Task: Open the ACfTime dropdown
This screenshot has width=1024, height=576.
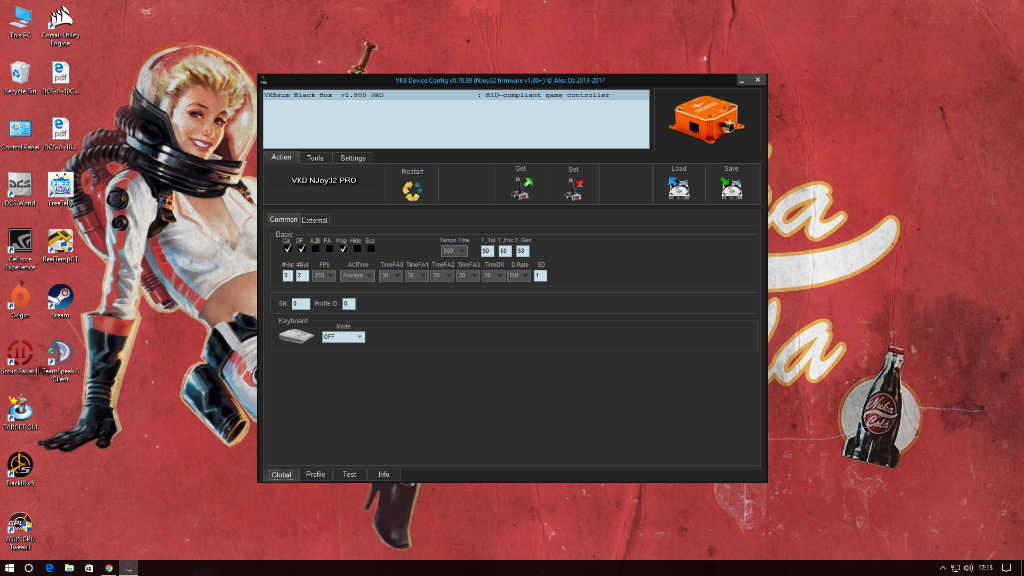Action: (357, 276)
